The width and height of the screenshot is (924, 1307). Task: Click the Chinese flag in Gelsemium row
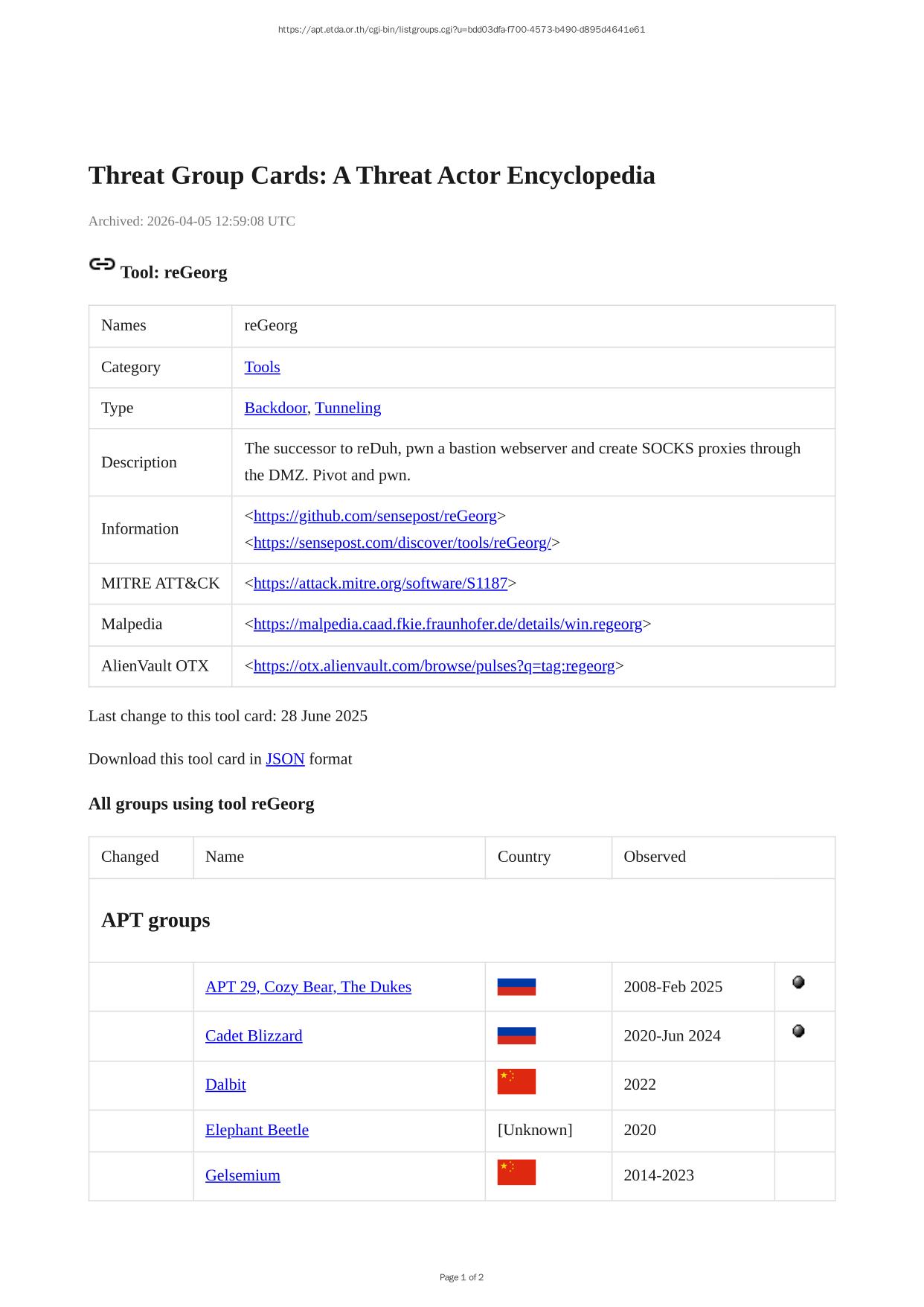516,1172
